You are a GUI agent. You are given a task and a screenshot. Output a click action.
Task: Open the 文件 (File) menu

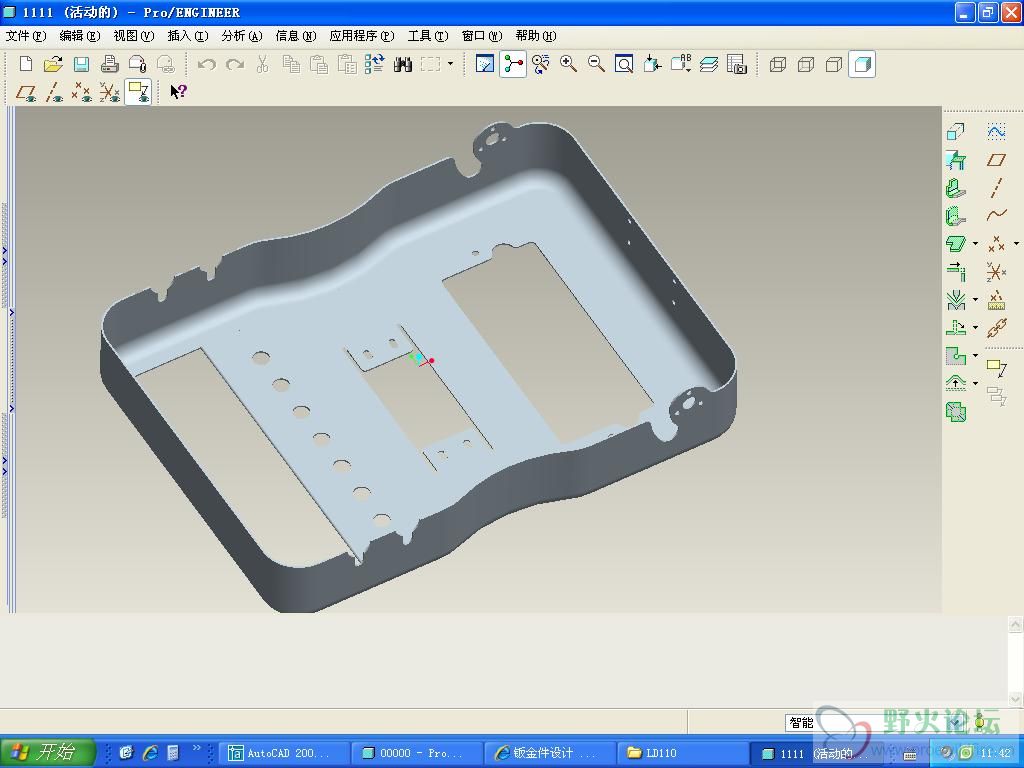pyautogui.click(x=26, y=36)
